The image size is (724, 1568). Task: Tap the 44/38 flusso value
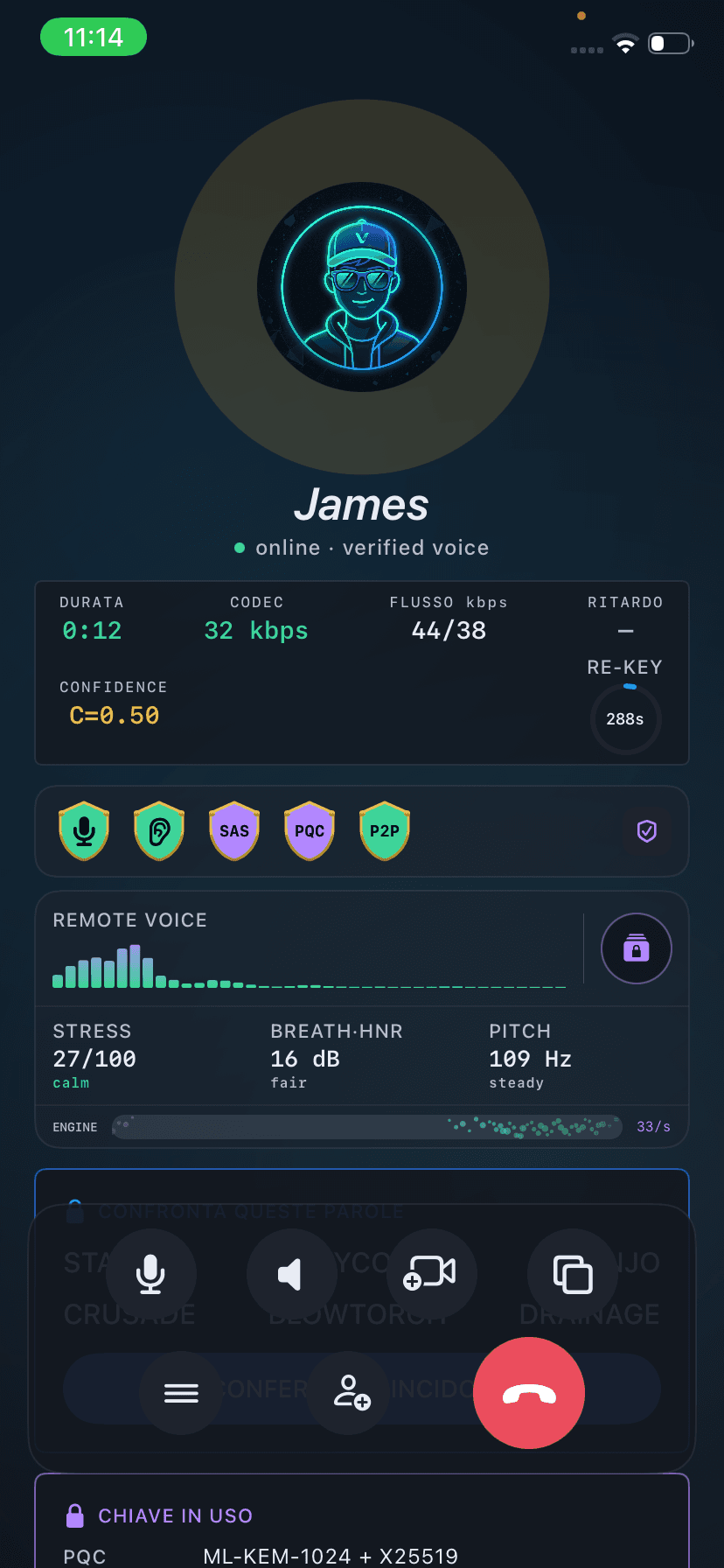(x=449, y=631)
